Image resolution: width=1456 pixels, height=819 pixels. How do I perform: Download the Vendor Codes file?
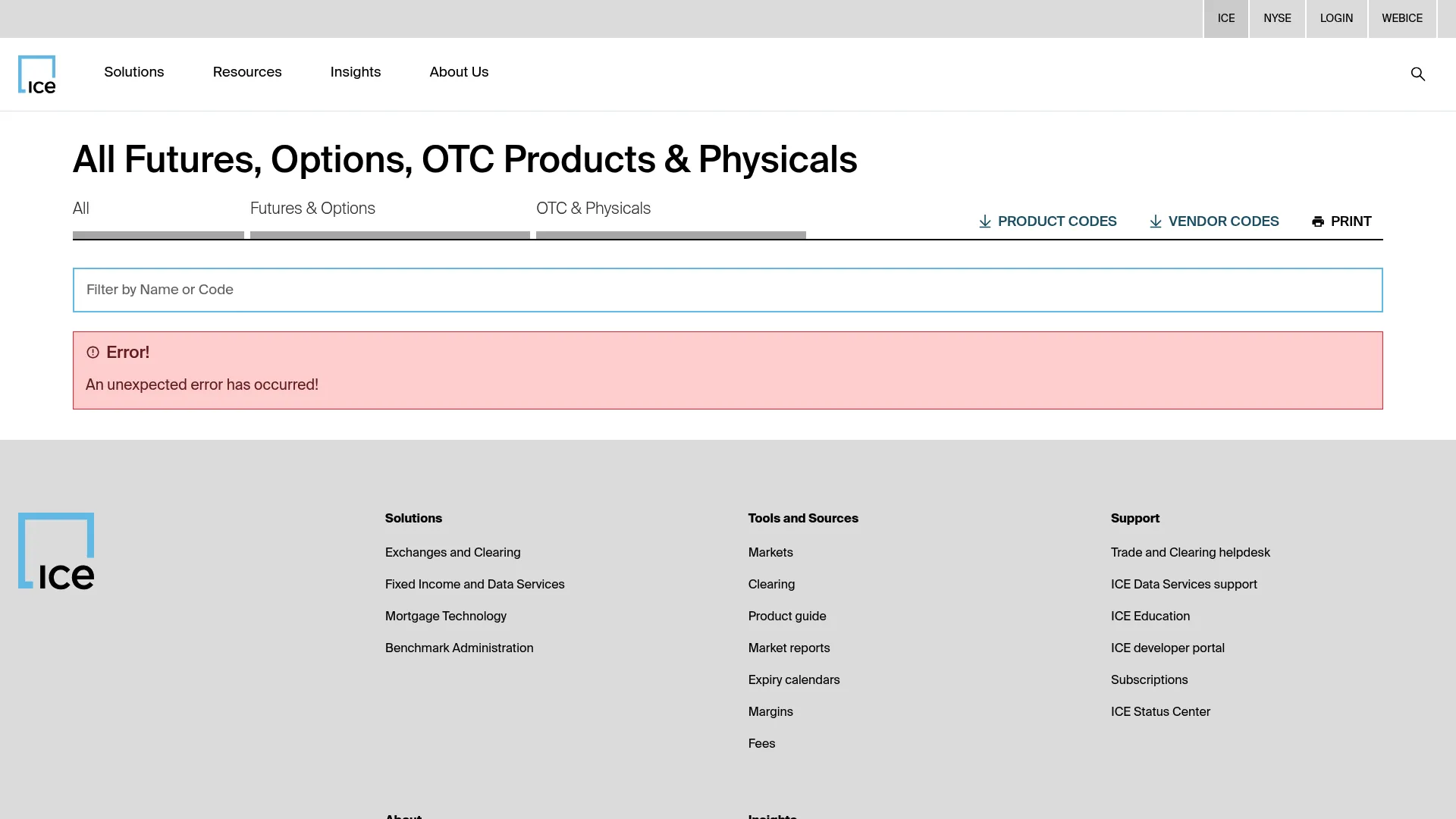pos(1214,221)
